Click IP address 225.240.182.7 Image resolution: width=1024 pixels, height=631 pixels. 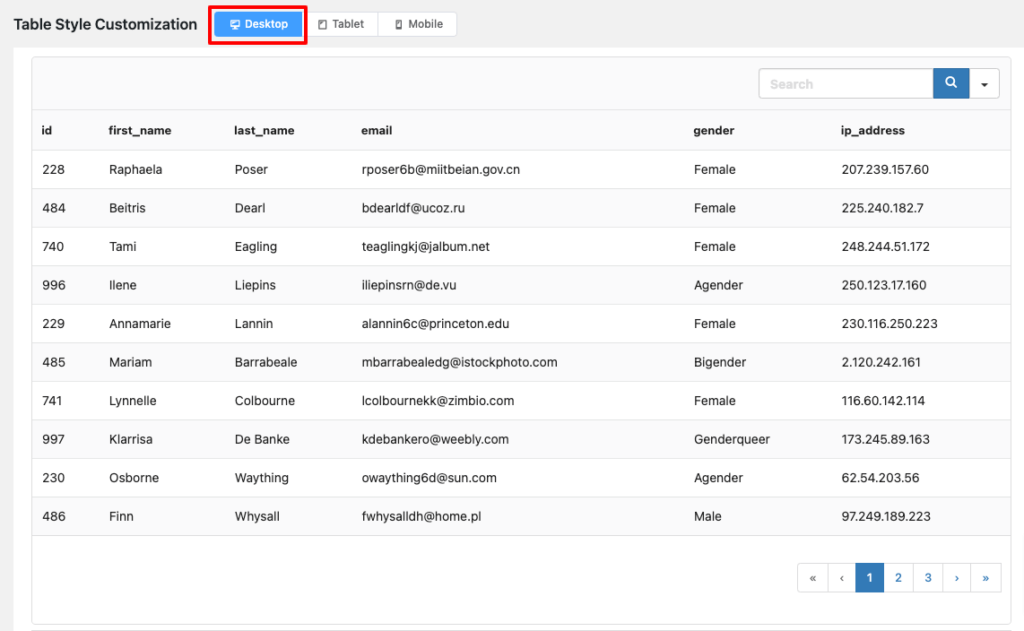[882, 208]
